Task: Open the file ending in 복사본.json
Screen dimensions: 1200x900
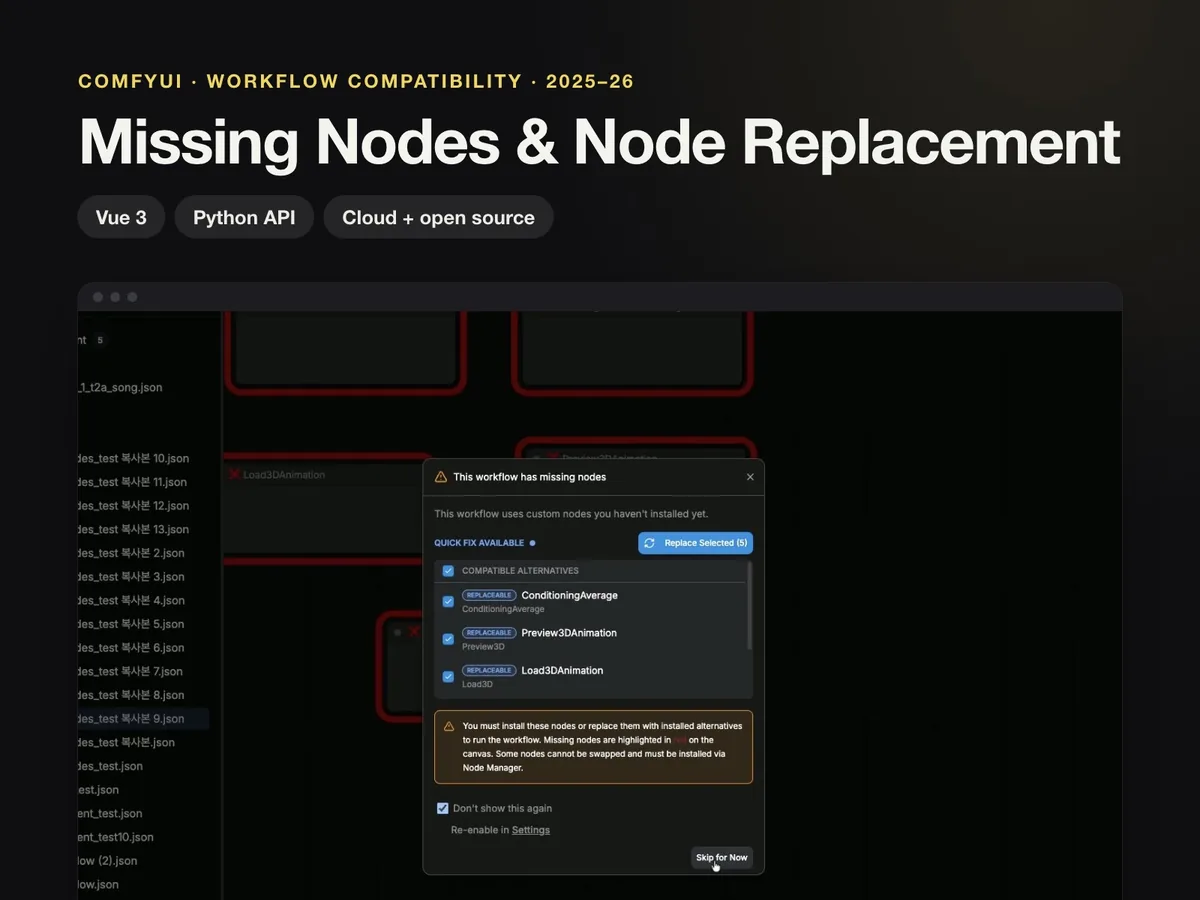Action: tap(126, 743)
